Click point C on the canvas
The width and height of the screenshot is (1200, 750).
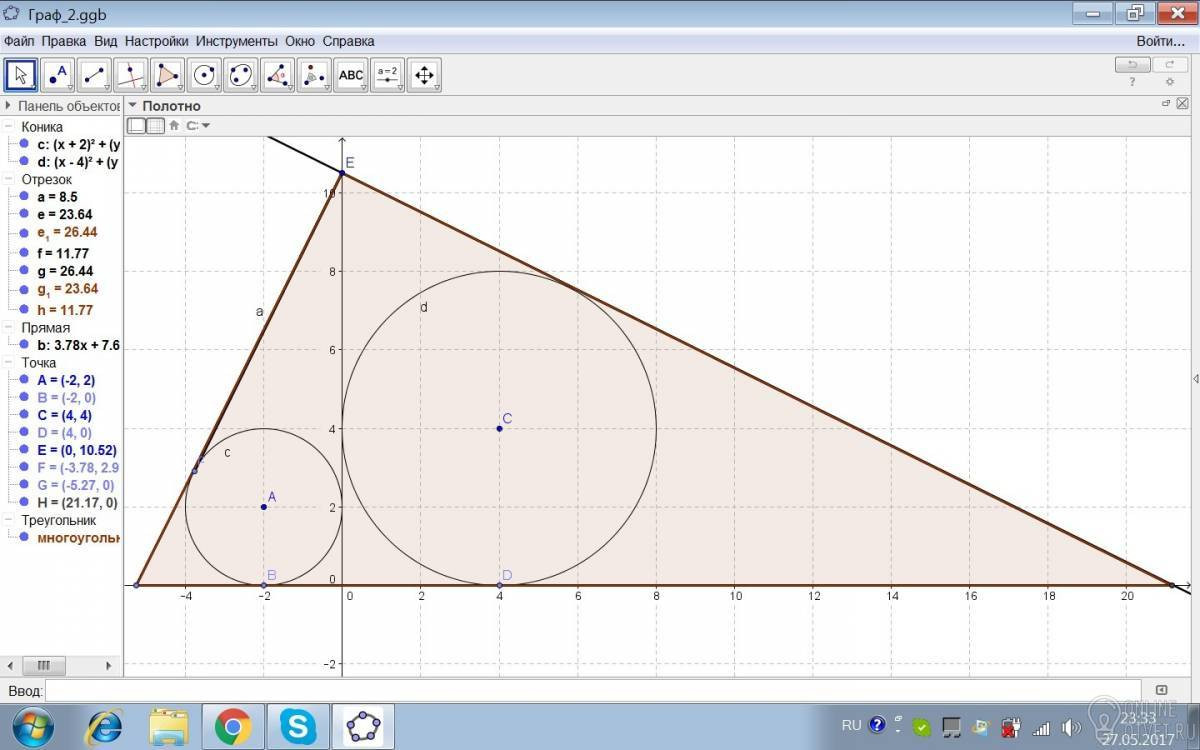(499, 428)
